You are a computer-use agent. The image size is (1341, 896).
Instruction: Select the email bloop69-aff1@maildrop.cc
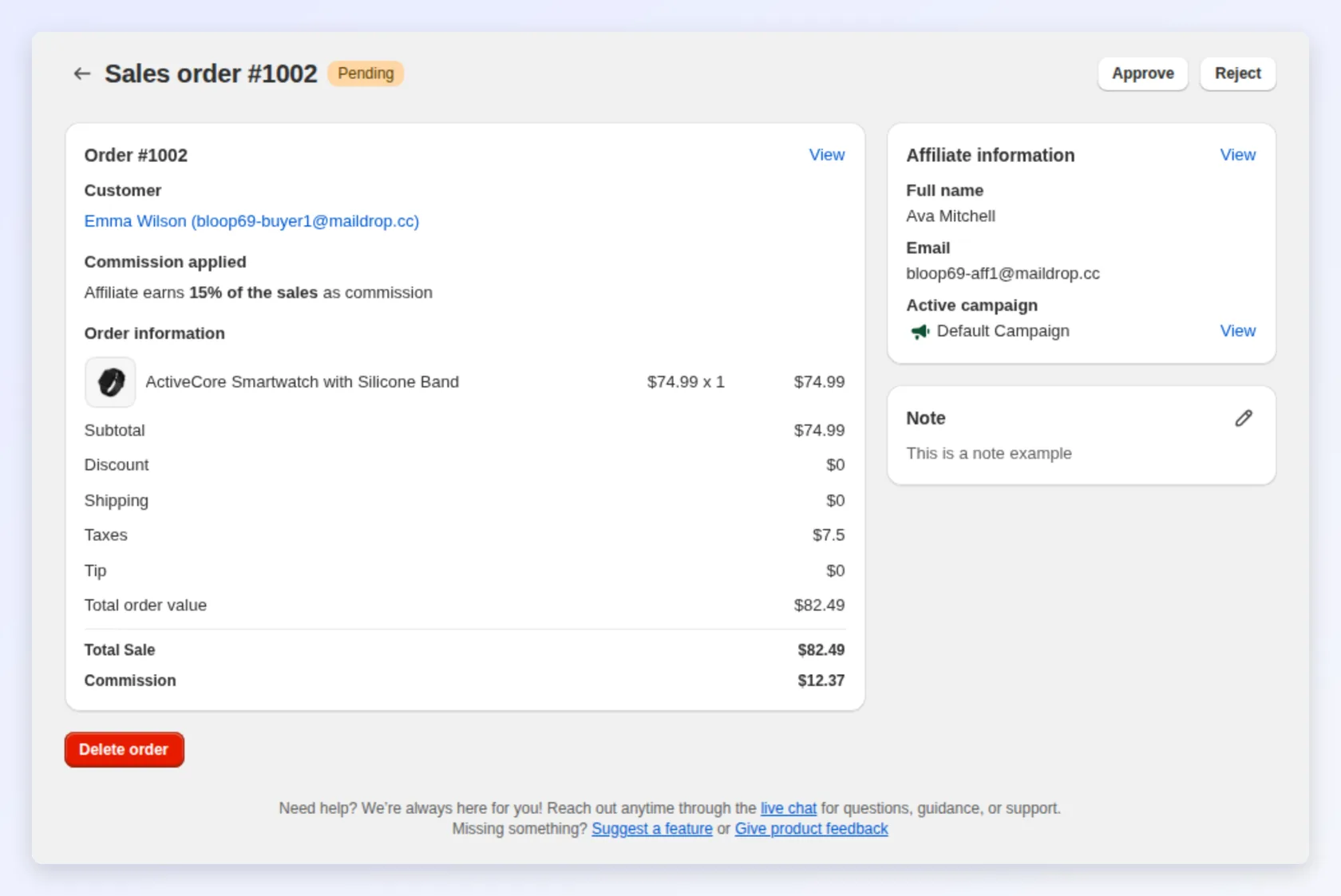(x=1003, y=274)
